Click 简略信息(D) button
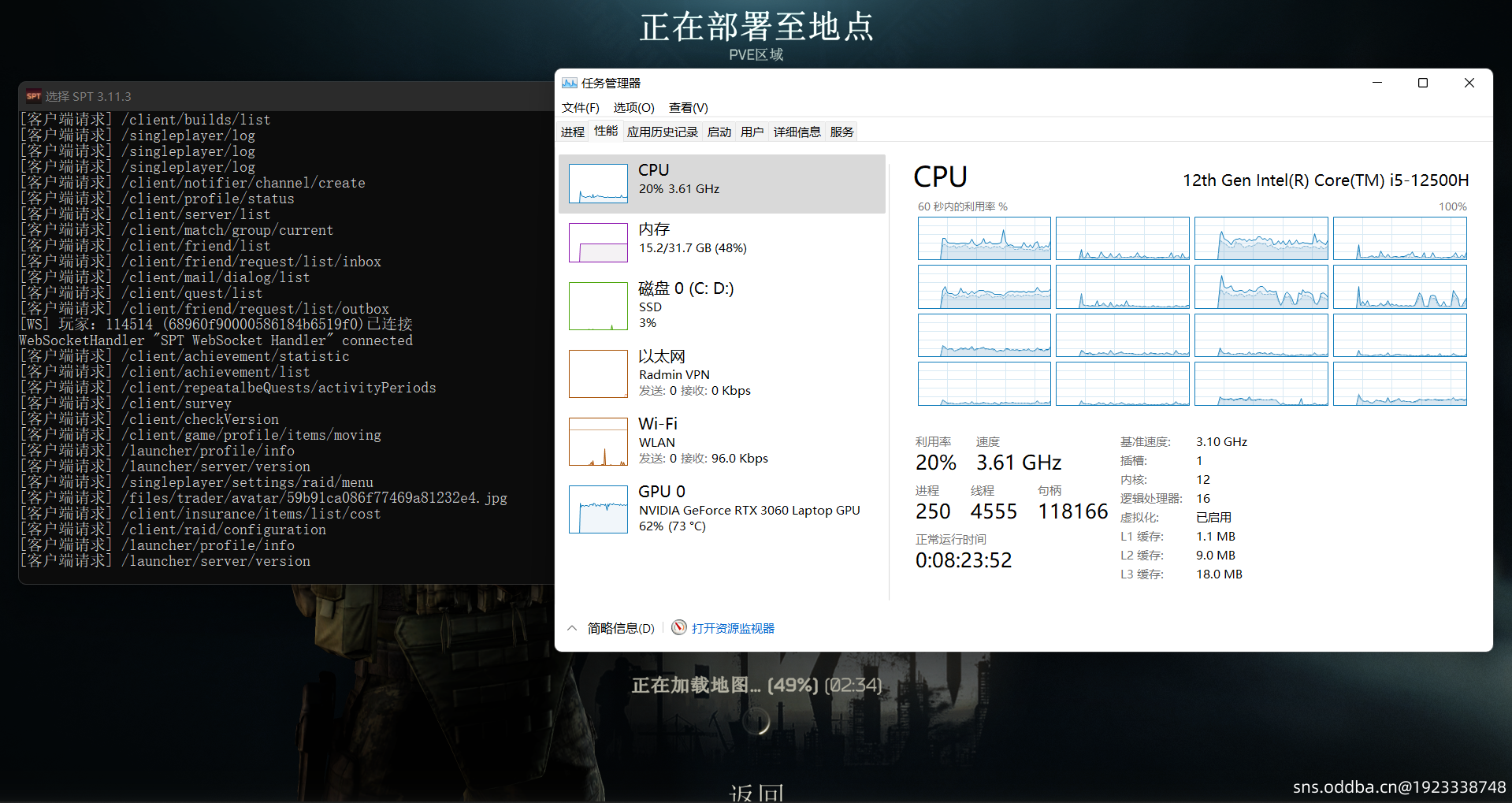 point(621,628)
